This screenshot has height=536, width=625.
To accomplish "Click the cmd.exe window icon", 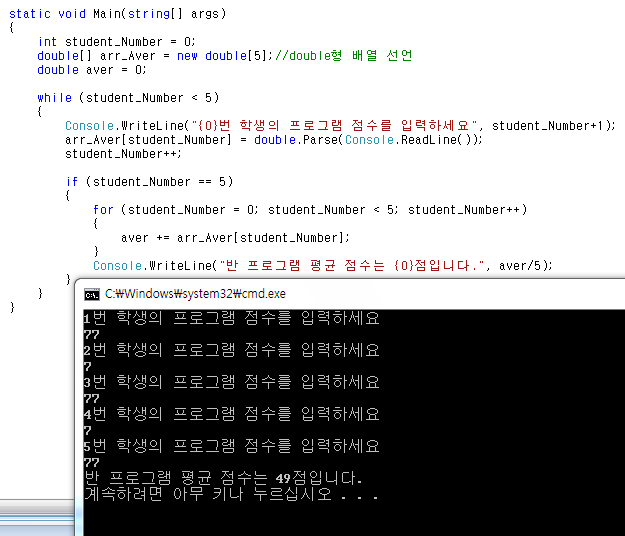I will 92,295.
